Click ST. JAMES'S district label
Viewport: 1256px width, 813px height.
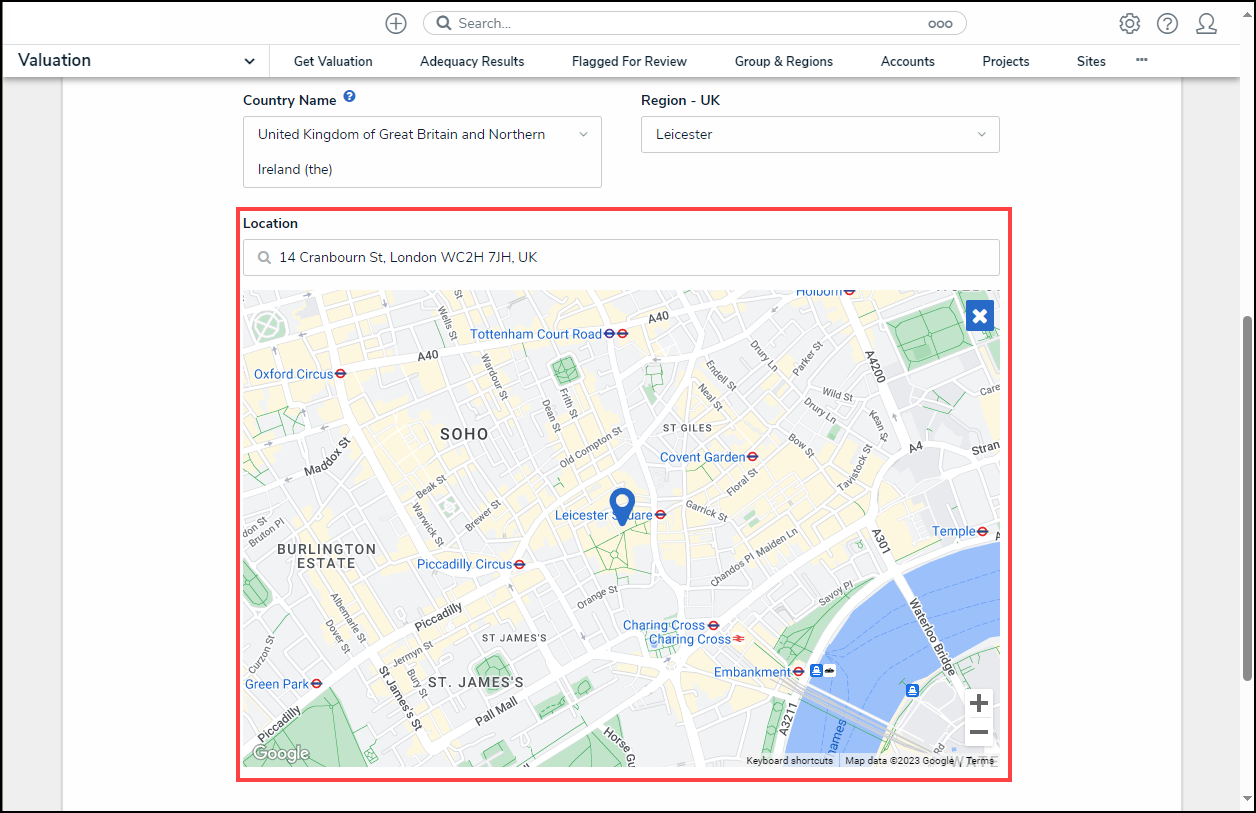click(476, 682)
